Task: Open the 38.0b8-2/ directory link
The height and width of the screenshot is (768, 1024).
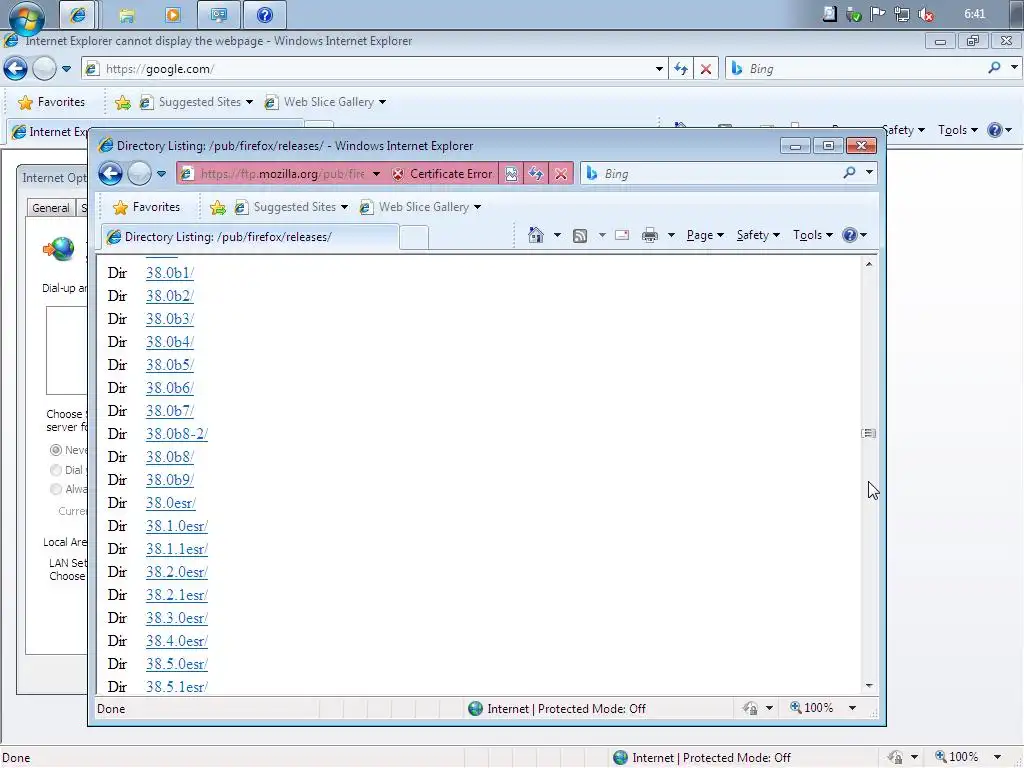Action: (x=176, y=434)
